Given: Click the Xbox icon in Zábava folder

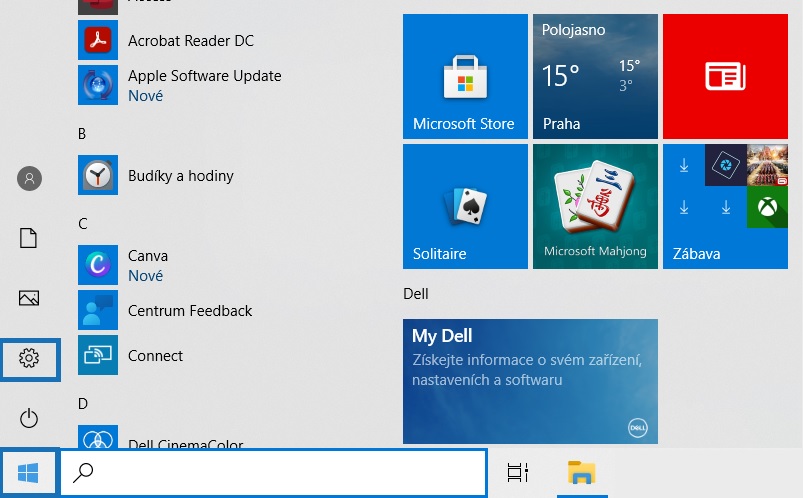Looking at the screenshot, I should tap(767, 207).
